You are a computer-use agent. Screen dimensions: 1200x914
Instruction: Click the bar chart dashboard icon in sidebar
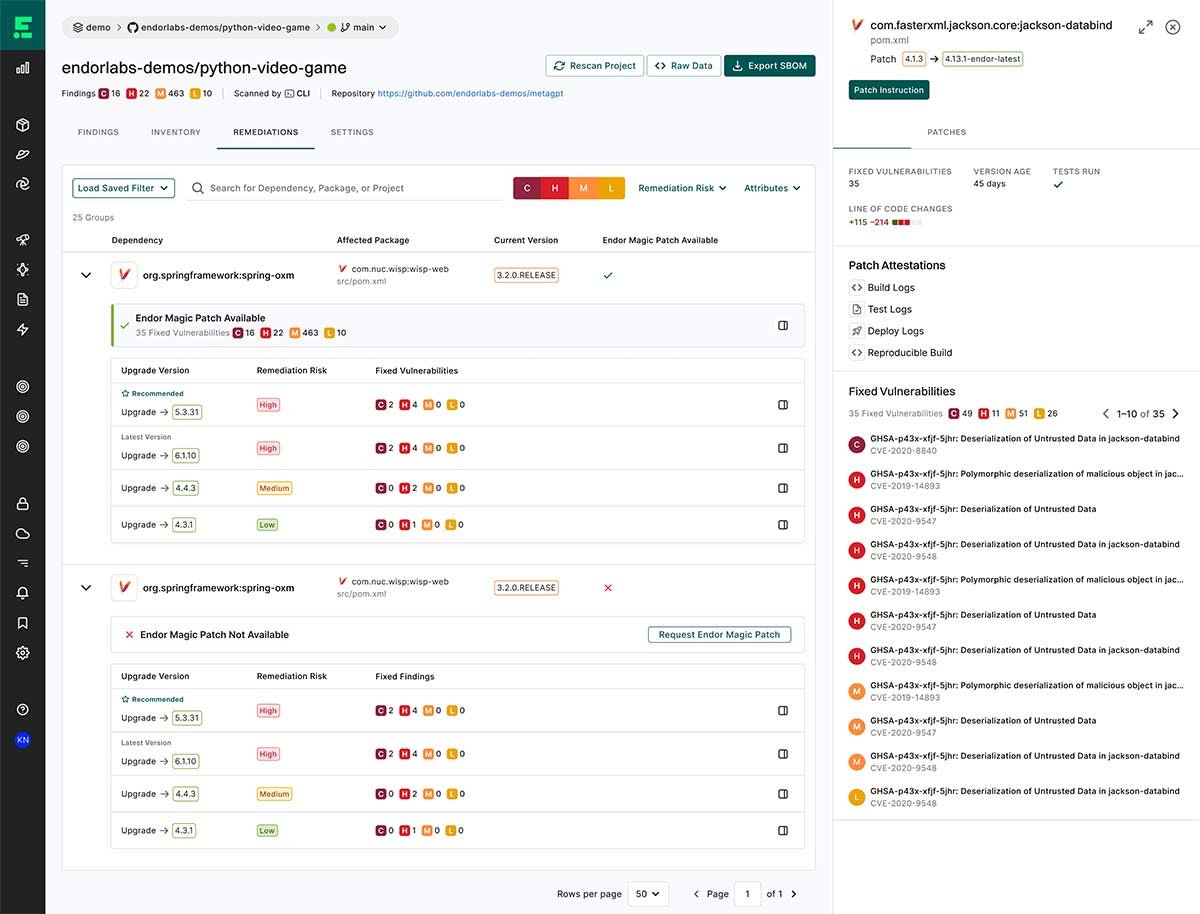click(22, 69)
